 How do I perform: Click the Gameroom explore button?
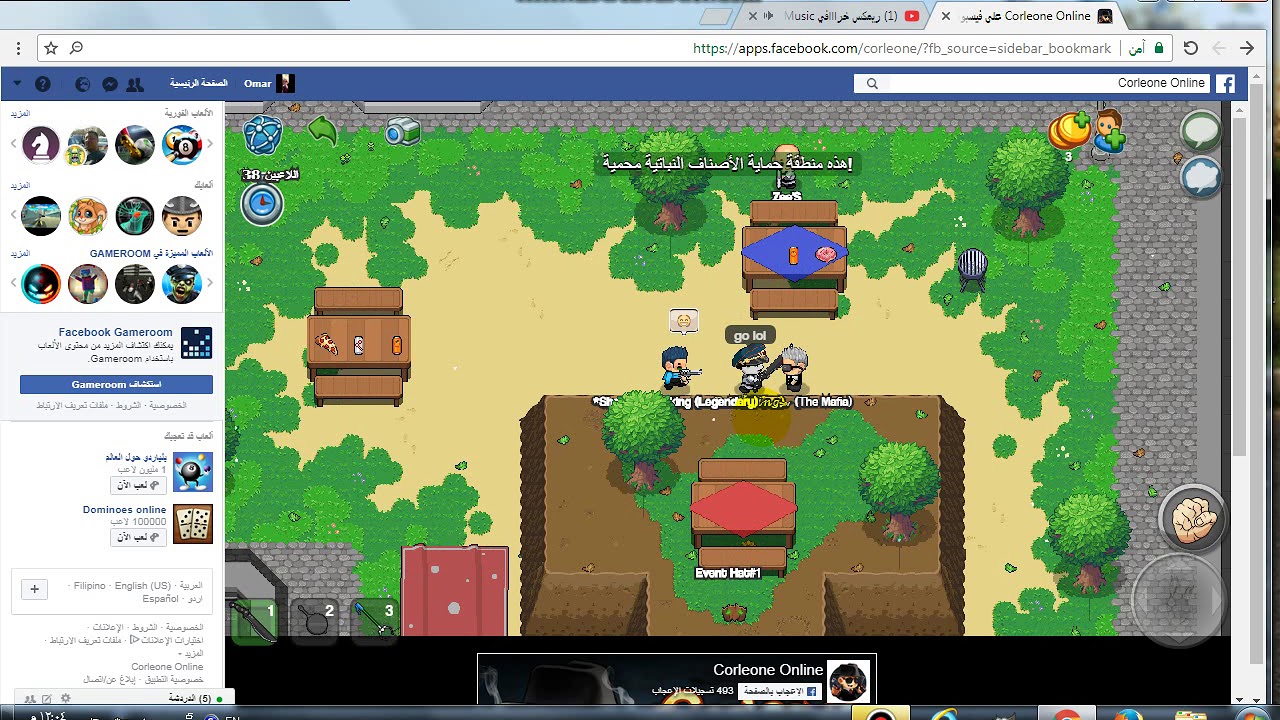(x=116, y=385)
